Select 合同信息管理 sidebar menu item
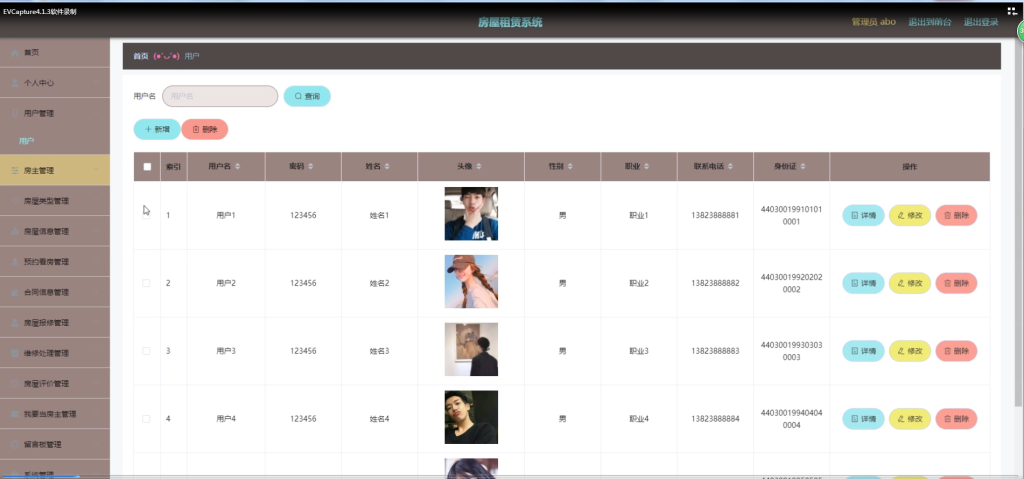This screenshot has height=479, width=1024. 60,292
